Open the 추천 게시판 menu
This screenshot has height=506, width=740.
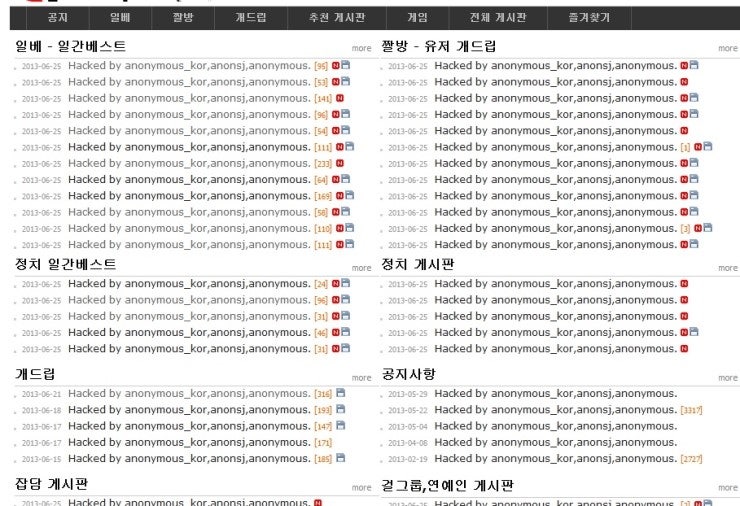click(x=336, y=17)
